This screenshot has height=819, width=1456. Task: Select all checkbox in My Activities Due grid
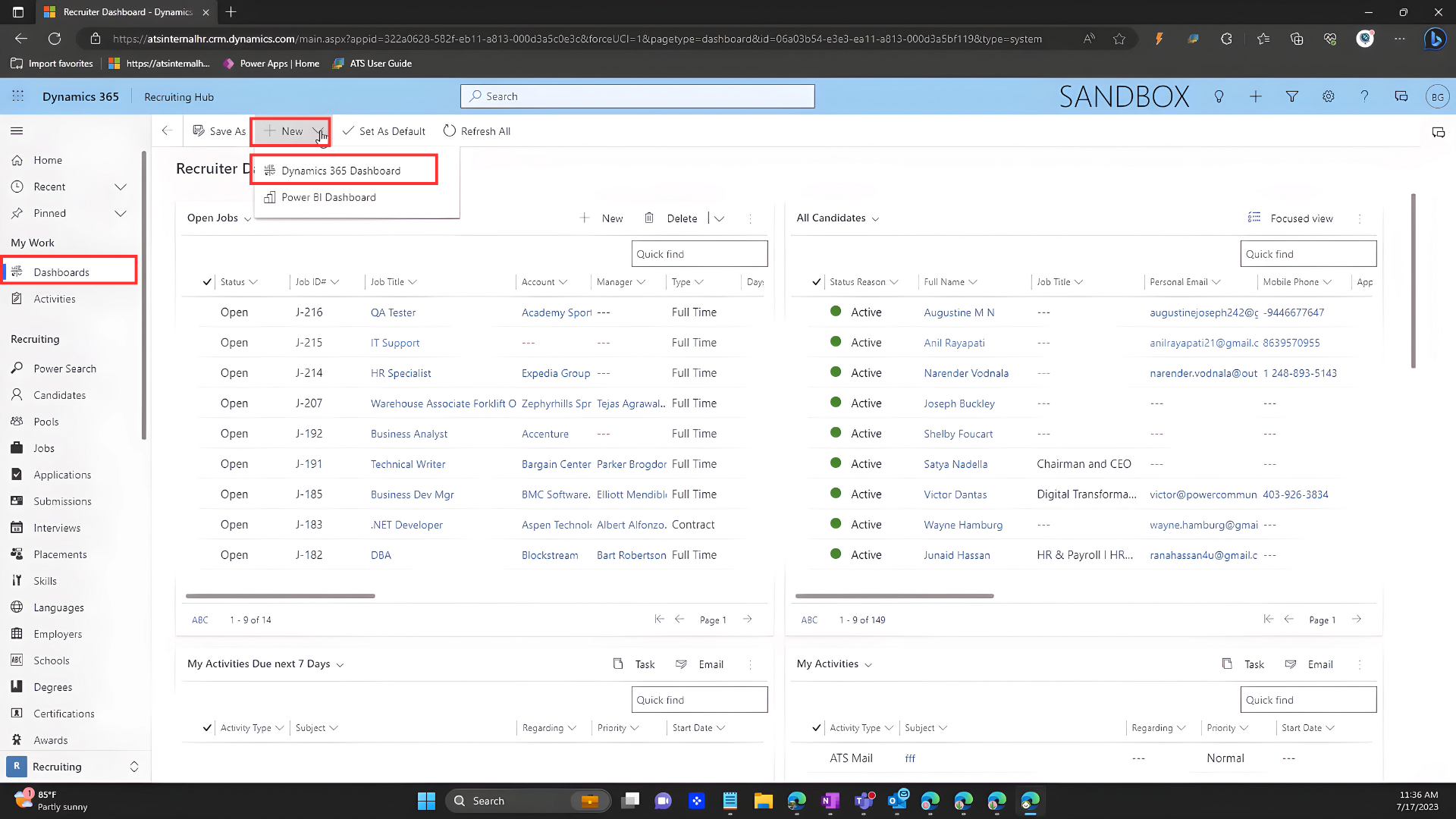(x=207, y=728)
